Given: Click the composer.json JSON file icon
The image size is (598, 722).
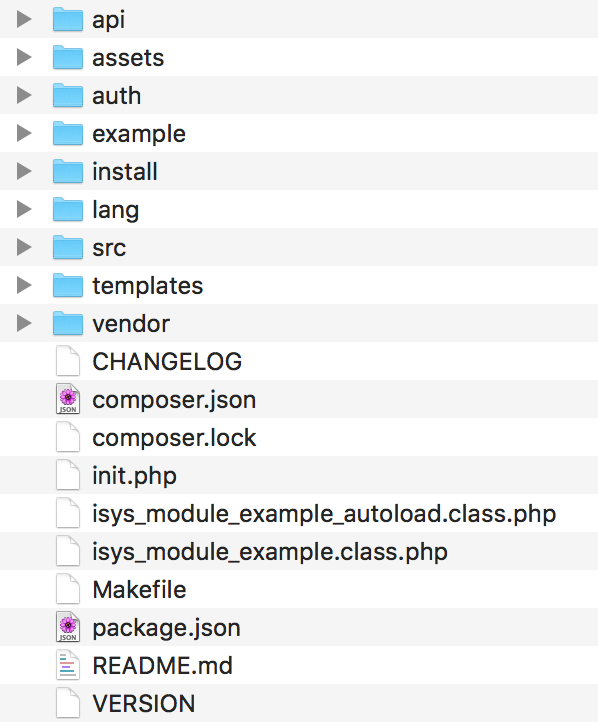Looking at the screenshot, I should [x=68, y=399].
